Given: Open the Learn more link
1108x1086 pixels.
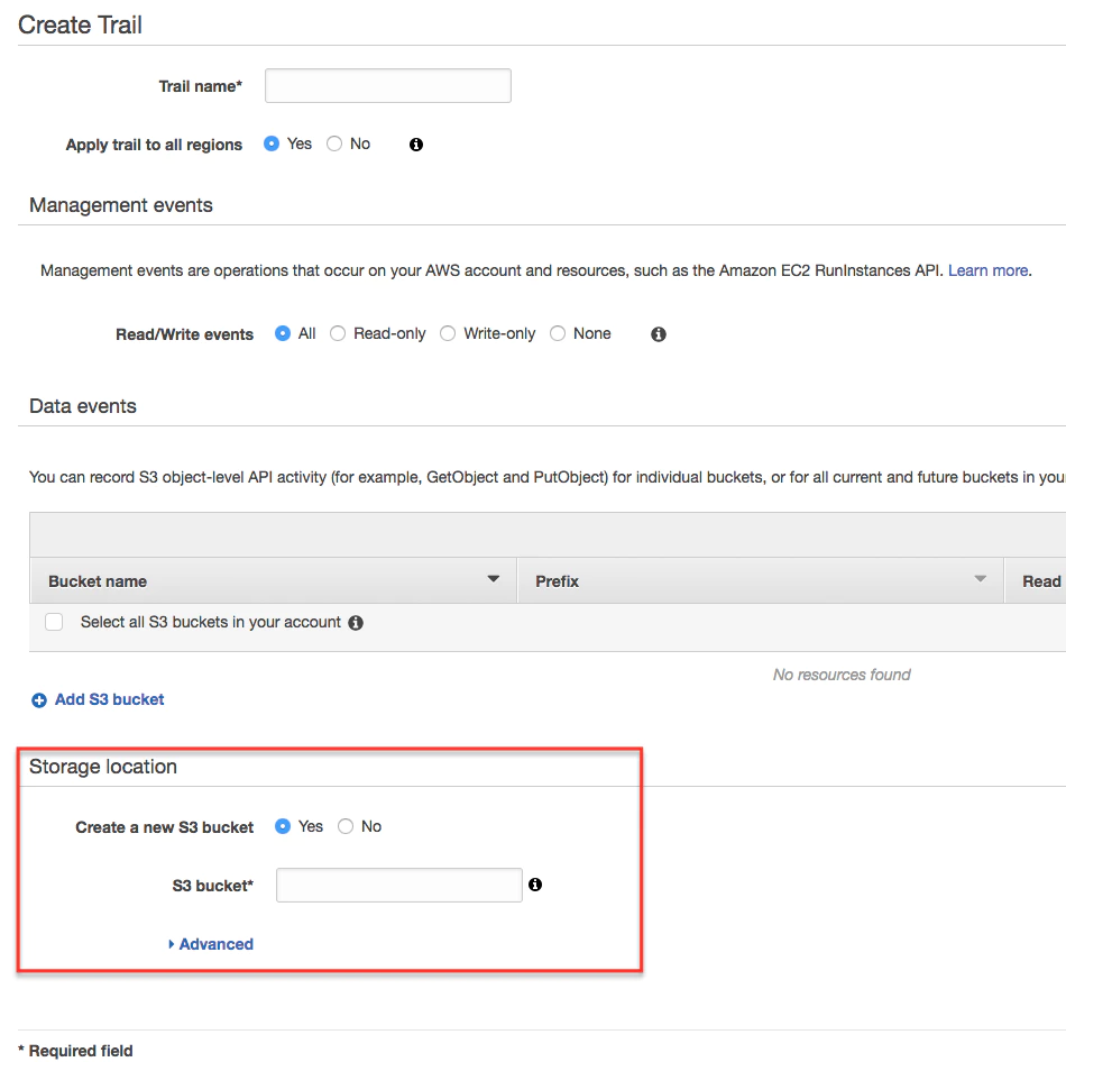Looking at the screenshot, I should click(x=986, y=270).
